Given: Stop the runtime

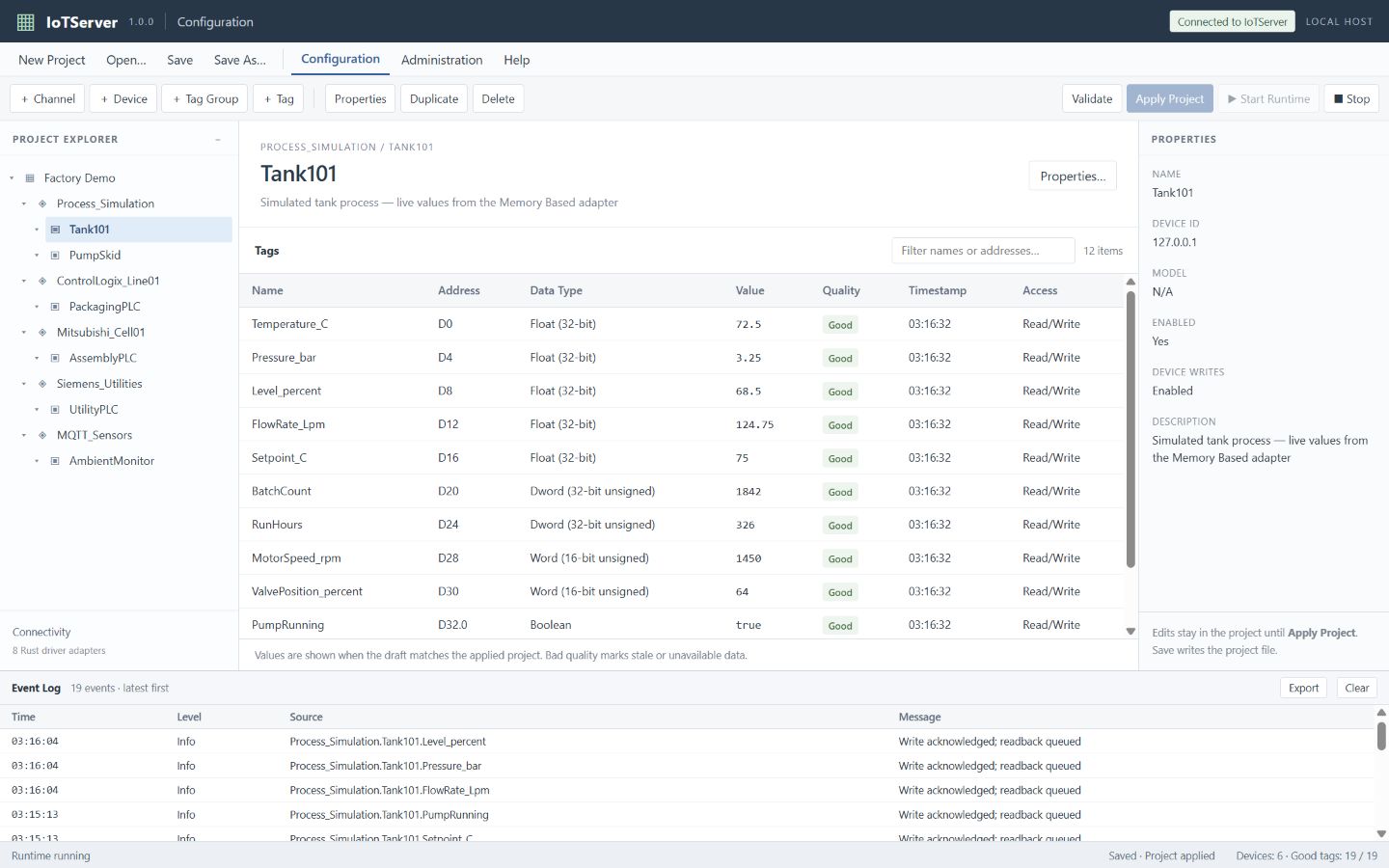Looking at the screenshot, I should [x=1351, y=98].
